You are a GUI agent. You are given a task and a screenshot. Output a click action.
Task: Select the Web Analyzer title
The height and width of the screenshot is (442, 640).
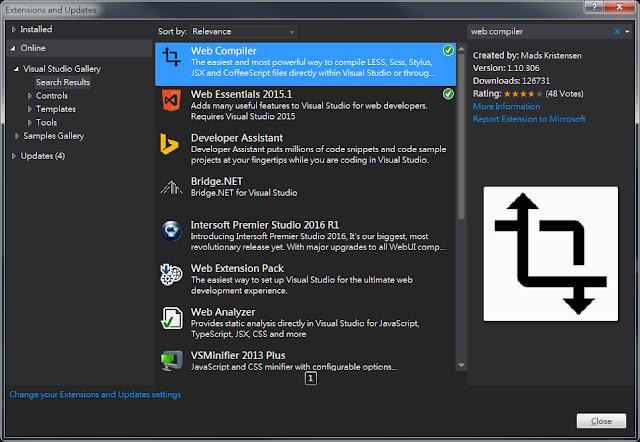pos(223,312)
